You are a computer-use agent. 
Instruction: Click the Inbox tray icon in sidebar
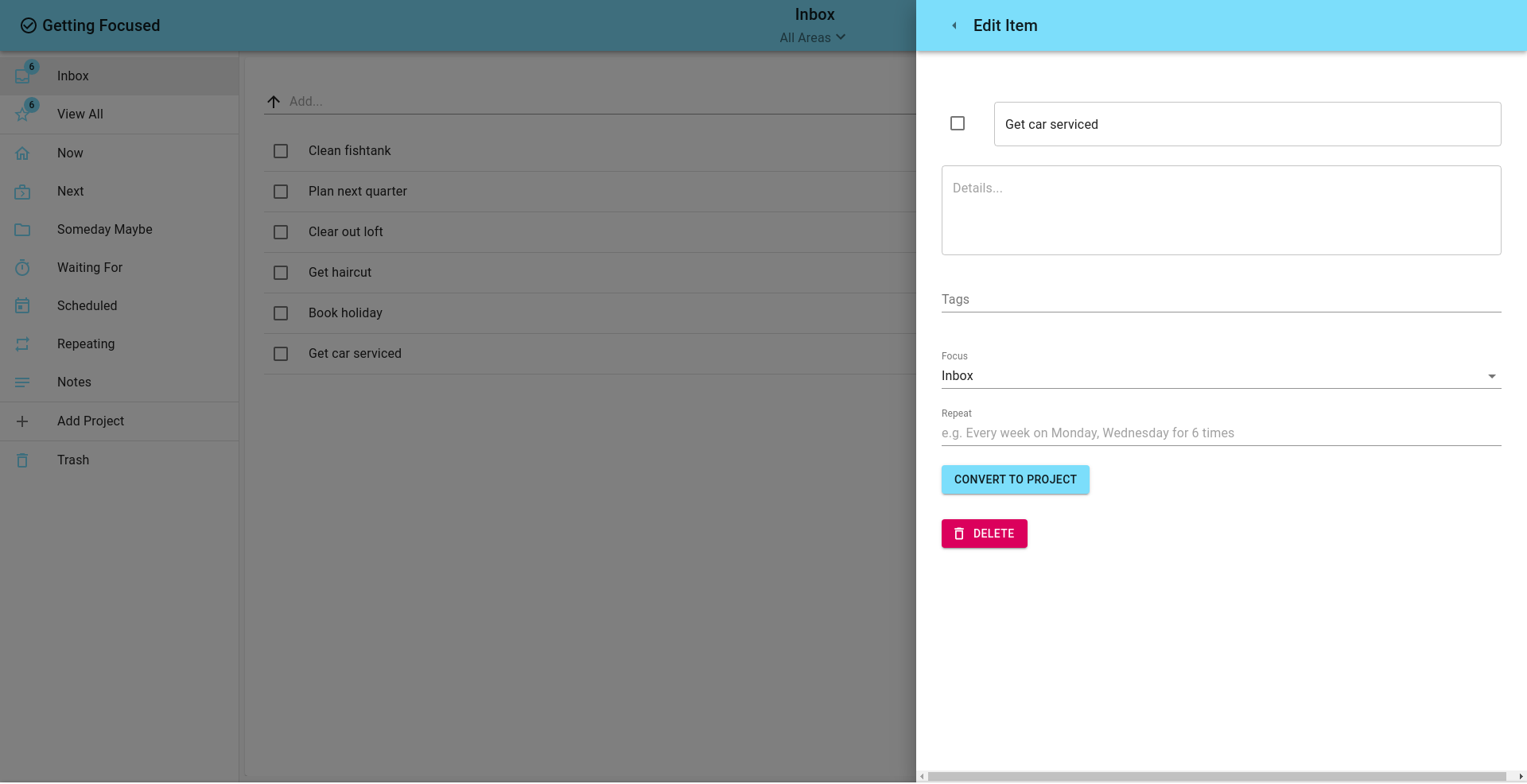click(x=22, y=76)
